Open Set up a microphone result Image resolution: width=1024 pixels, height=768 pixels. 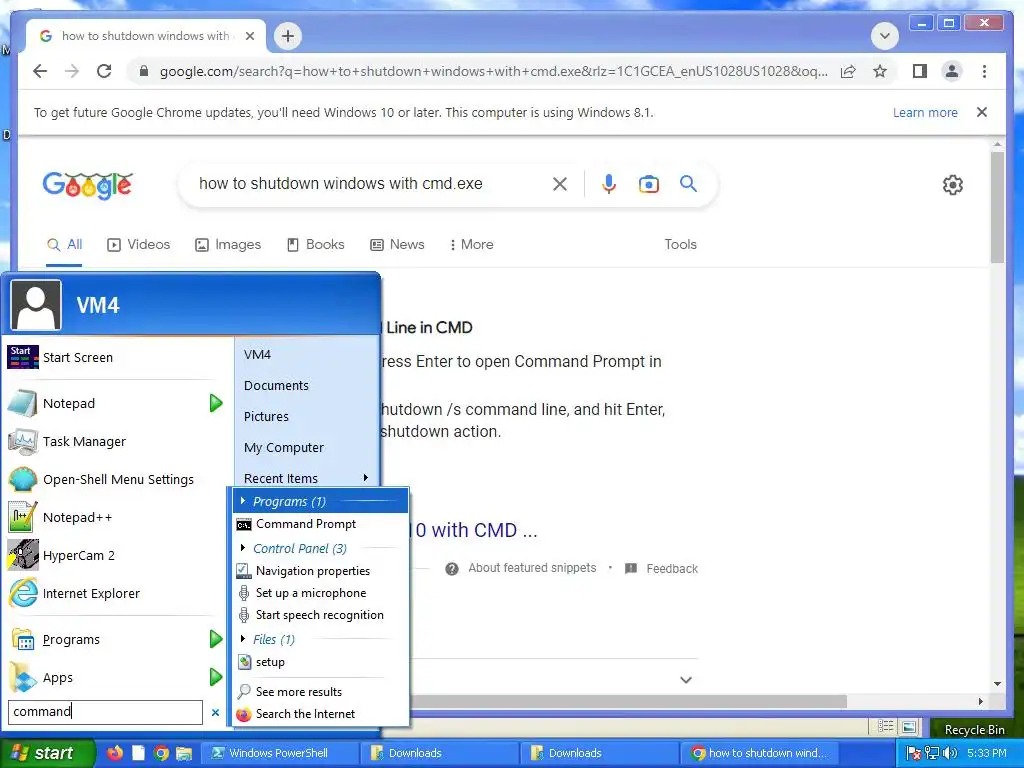click(x=320, y=593)
